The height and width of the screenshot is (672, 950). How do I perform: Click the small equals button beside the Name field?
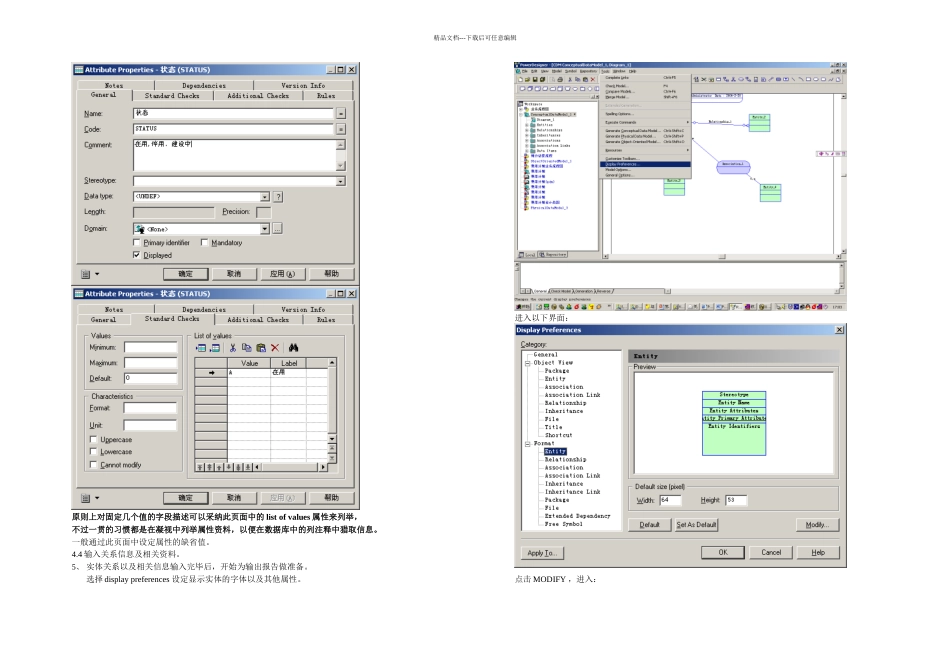(341, 113)
